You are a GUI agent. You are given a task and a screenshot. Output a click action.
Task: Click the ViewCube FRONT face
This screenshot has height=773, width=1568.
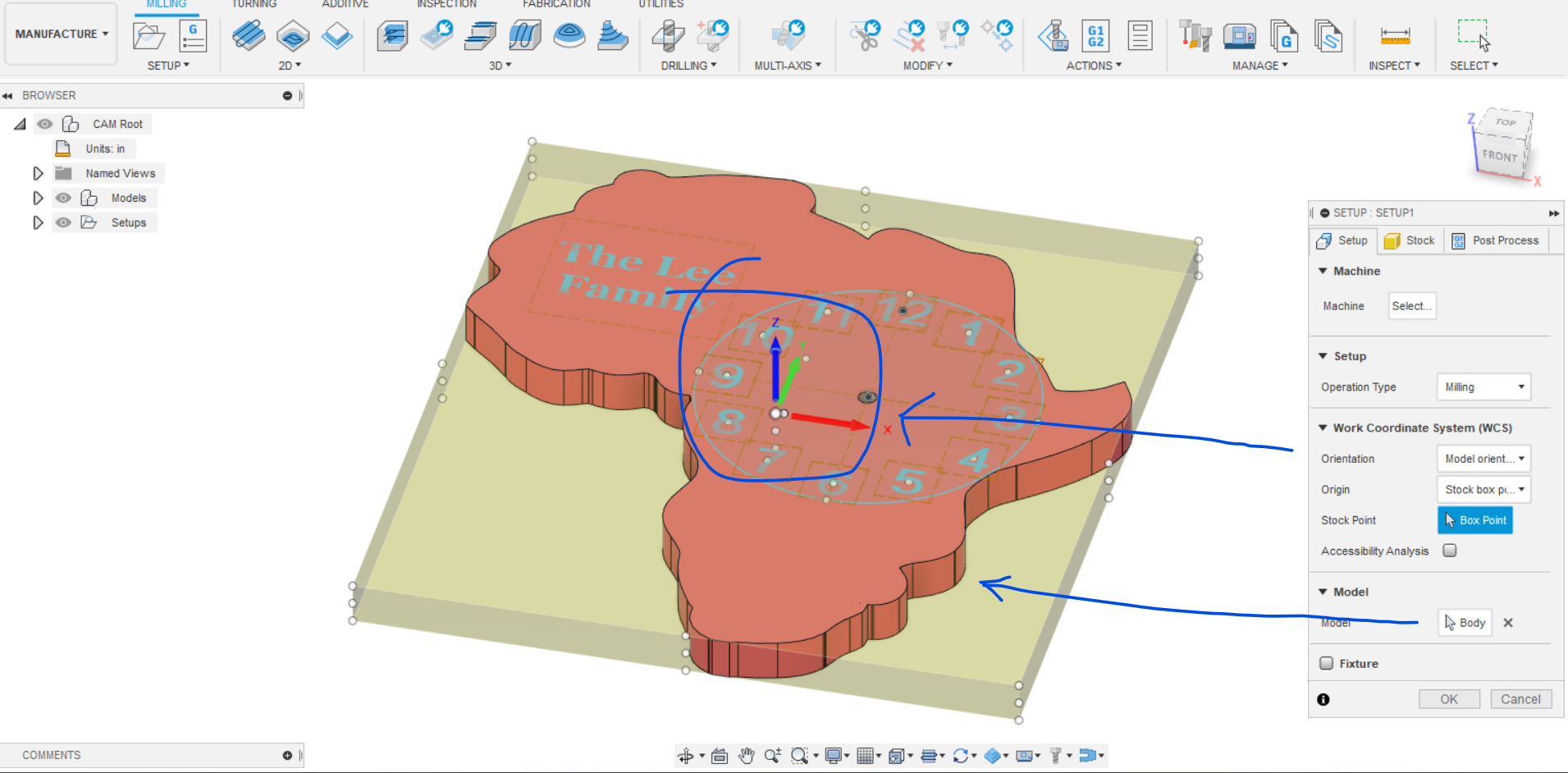tap(1500, 156)
